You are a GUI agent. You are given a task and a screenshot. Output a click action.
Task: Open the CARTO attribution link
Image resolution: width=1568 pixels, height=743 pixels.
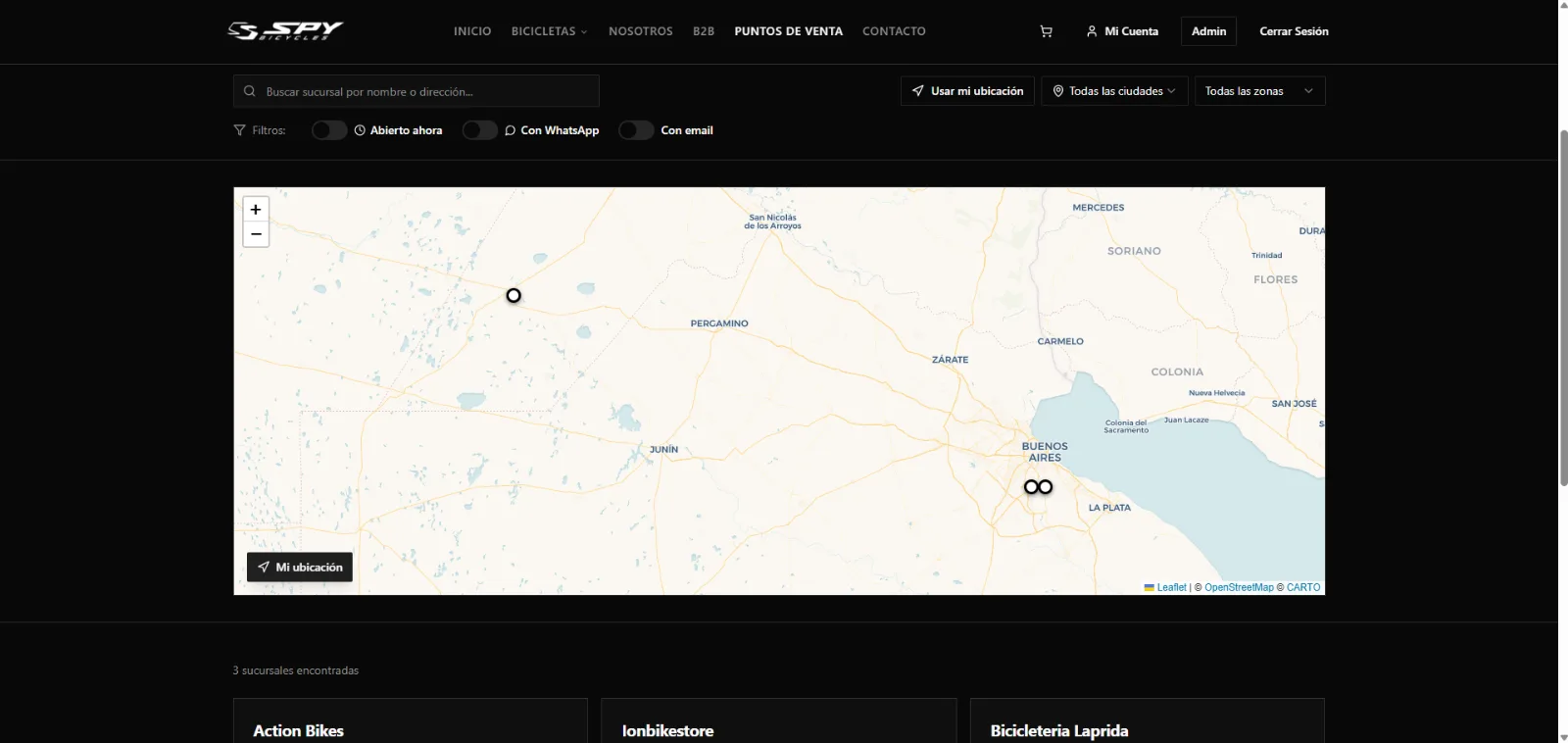[1303, 587]
